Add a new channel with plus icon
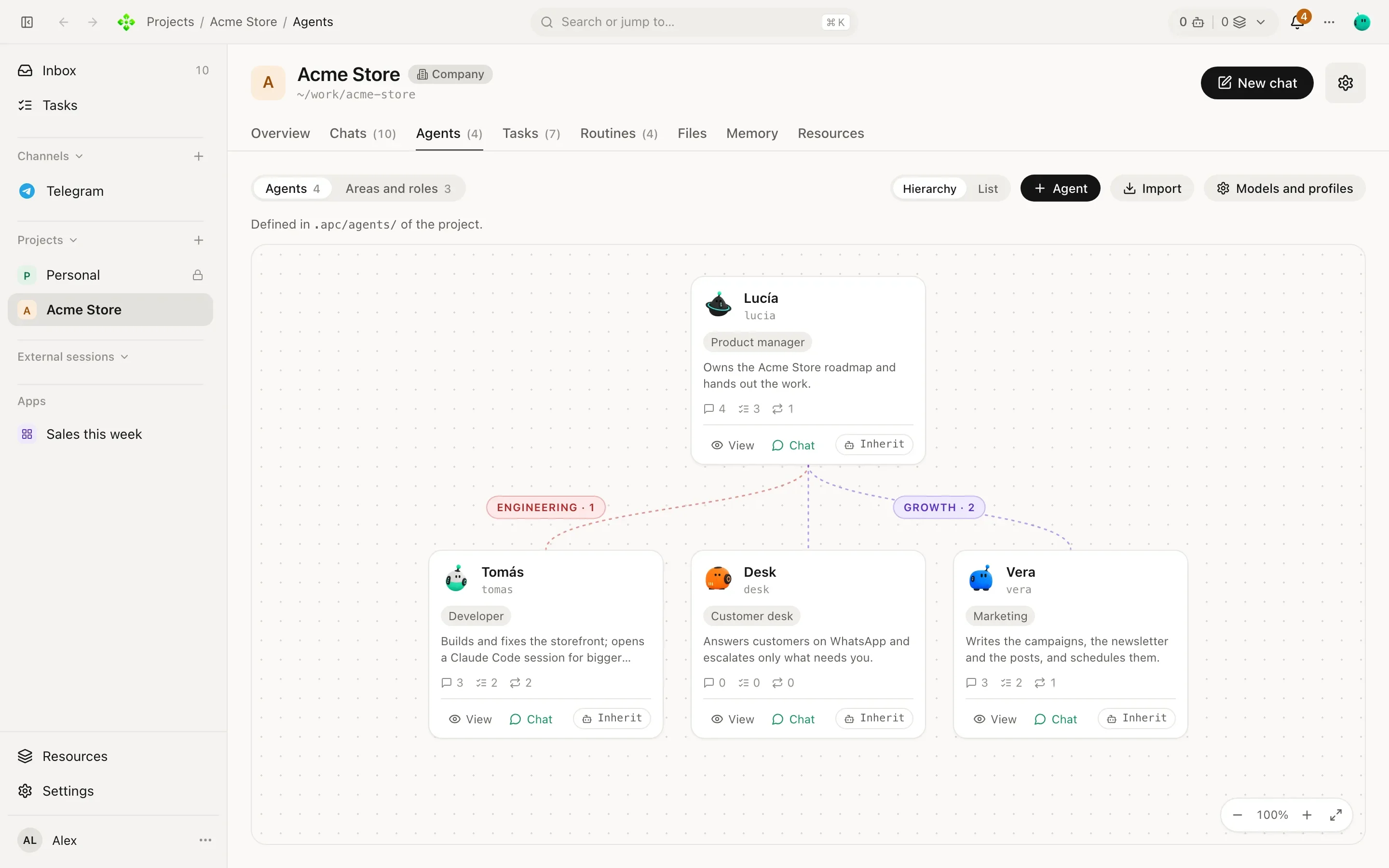Screen dimensions: 1389x868 (x=199, y=156)
